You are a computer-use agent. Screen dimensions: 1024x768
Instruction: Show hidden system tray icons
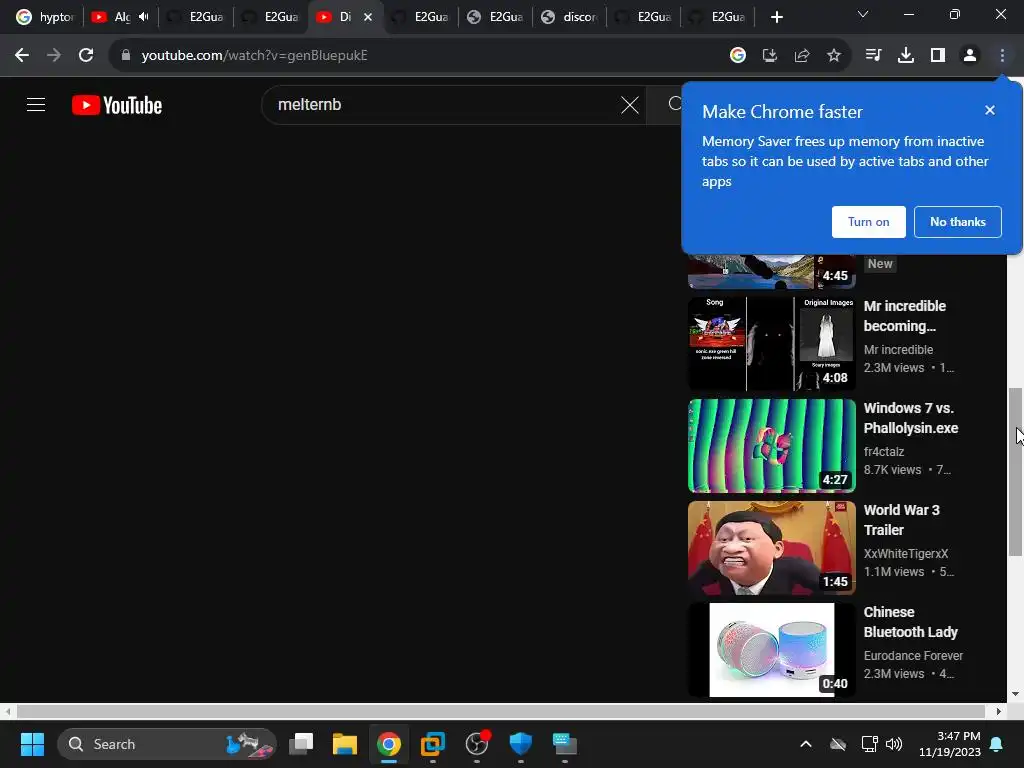point(806,744)
